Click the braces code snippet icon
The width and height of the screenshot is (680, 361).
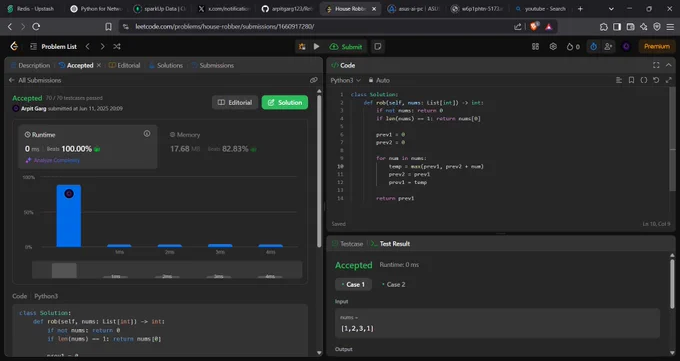point(644,80)
